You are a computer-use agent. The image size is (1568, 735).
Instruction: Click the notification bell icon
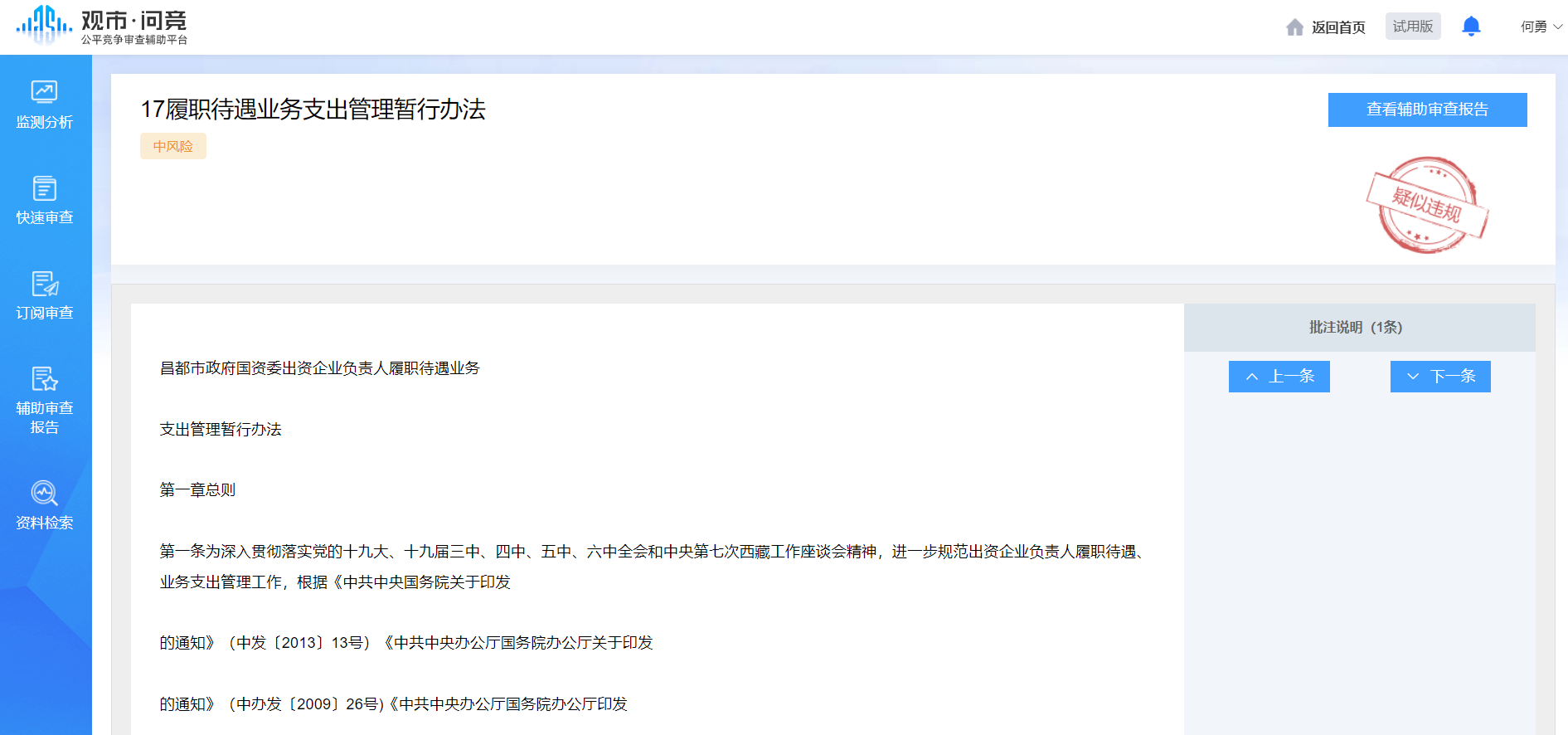coord(1471,27)
